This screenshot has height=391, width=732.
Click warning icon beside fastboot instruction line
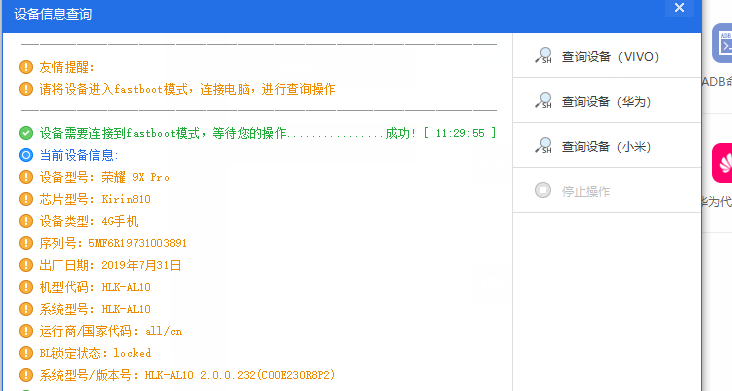(26, 89)
